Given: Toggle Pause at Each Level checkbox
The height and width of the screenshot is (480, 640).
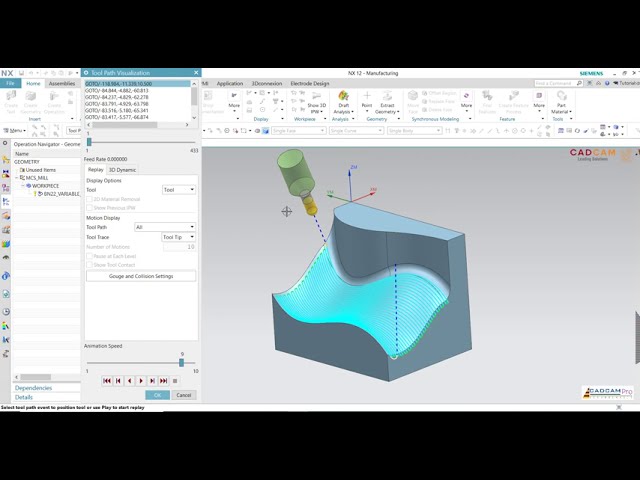Looking at the screenshot, I should pyautogui.click(x=89, y=256).
